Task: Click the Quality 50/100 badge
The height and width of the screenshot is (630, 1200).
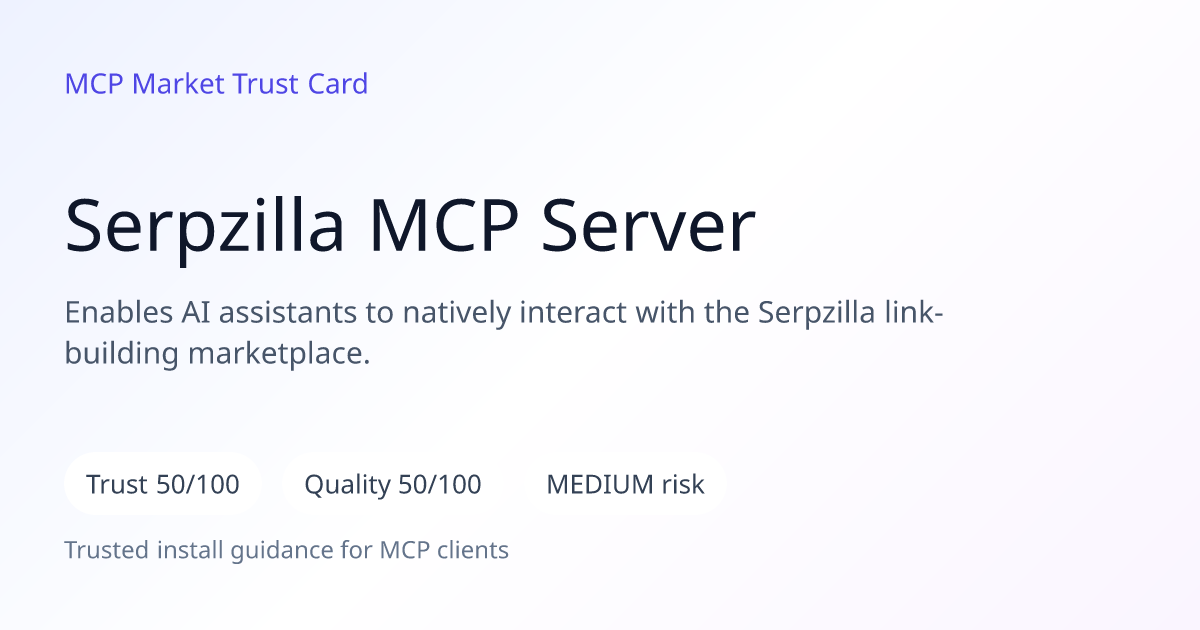Action: [393, 484]
